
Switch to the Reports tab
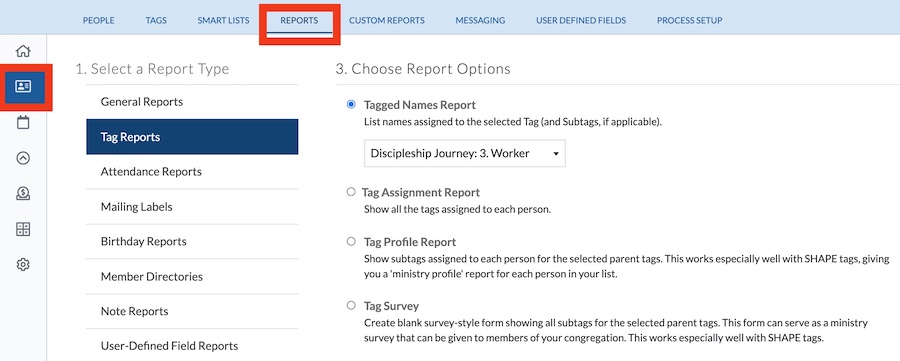pyautogui.click(x=299, y=20)
